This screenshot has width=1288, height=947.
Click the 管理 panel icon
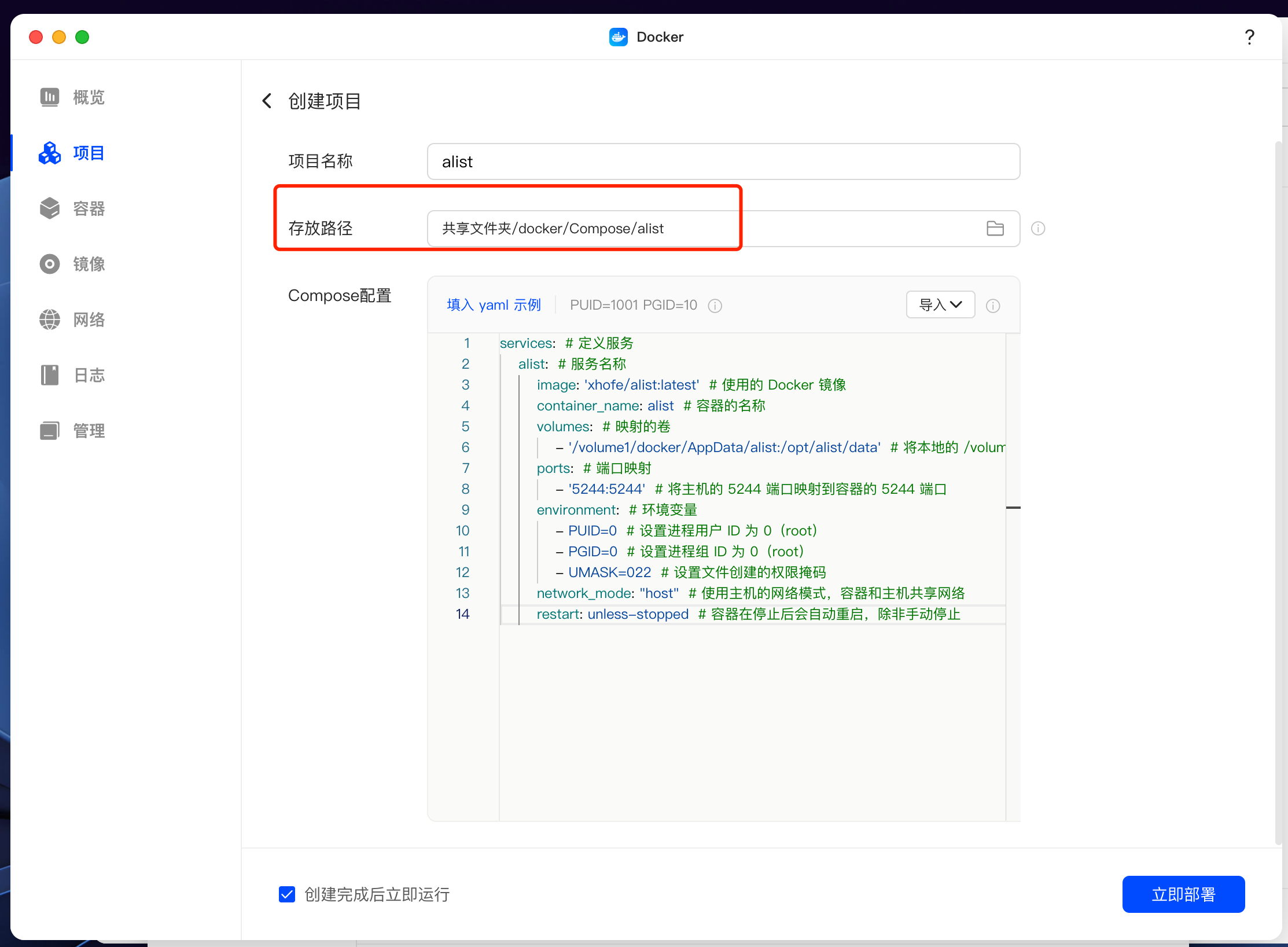pos(50,431)
